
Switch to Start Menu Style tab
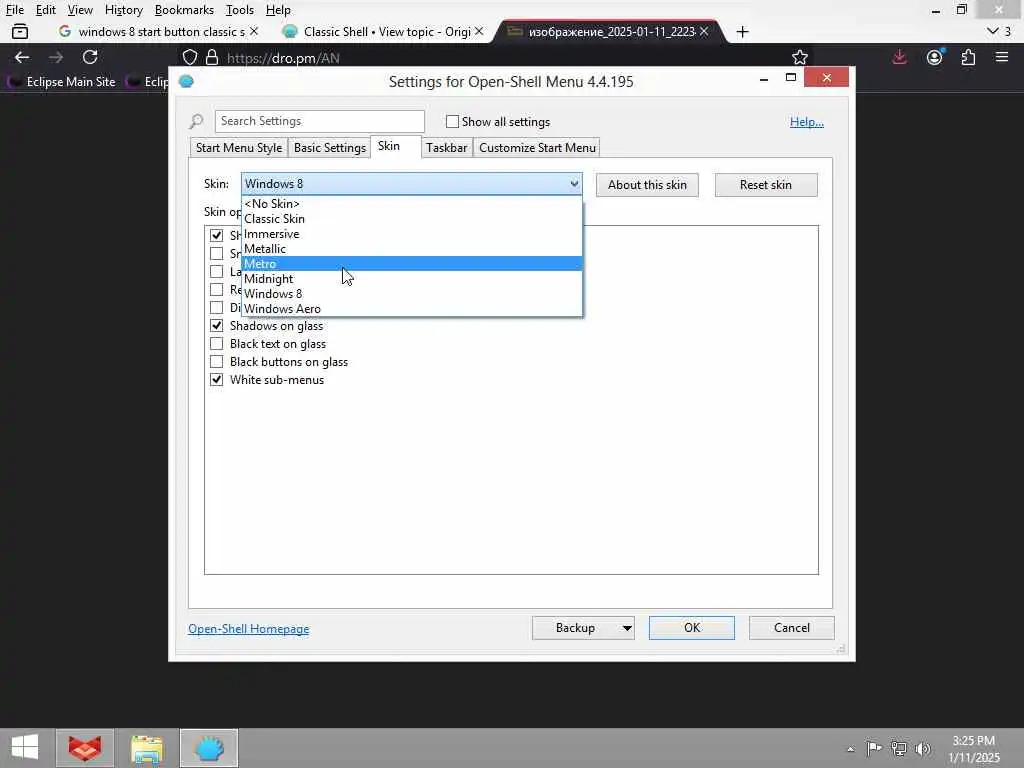239,148
